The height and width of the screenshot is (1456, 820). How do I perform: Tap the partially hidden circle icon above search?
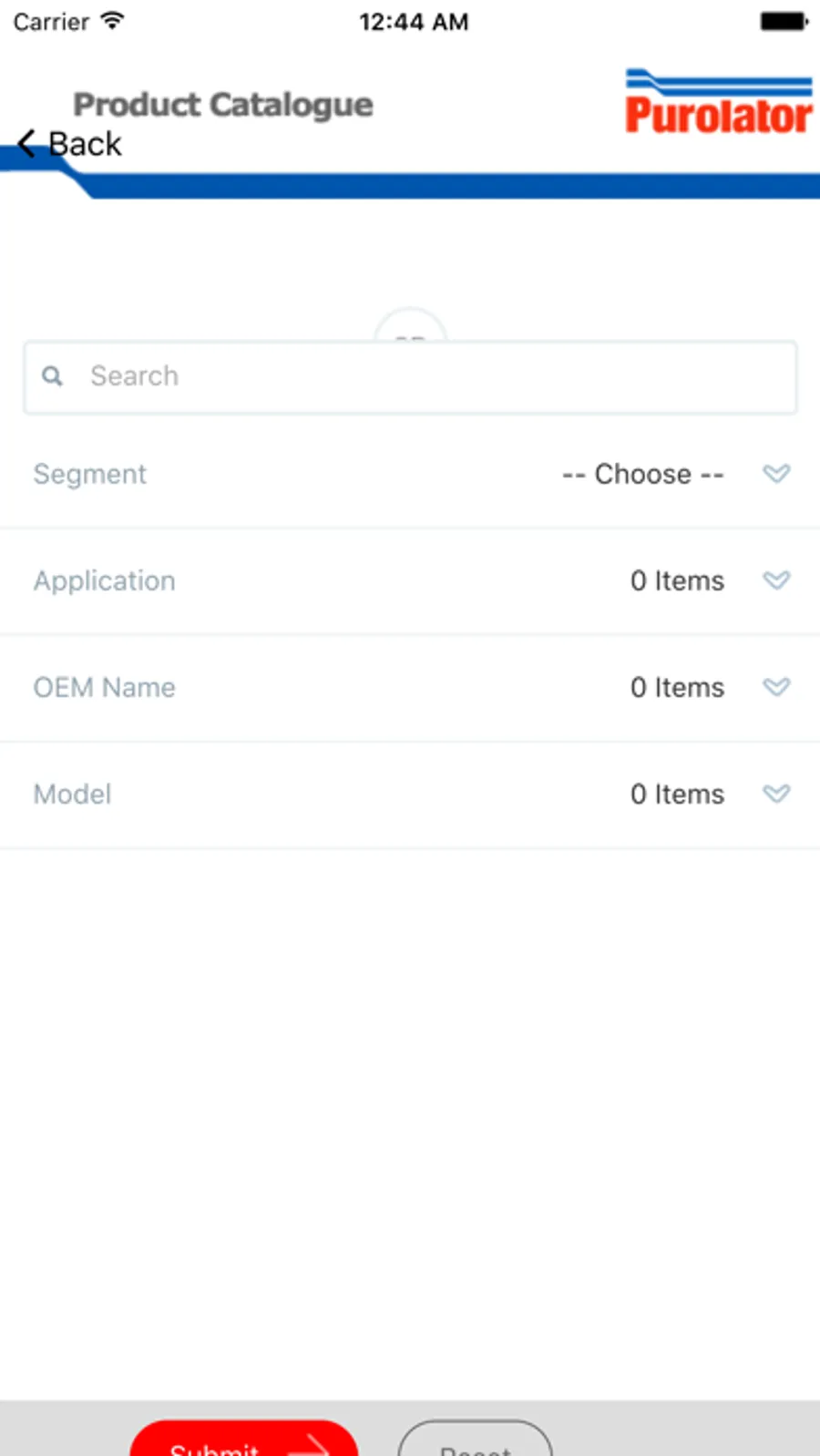(410, 326)
